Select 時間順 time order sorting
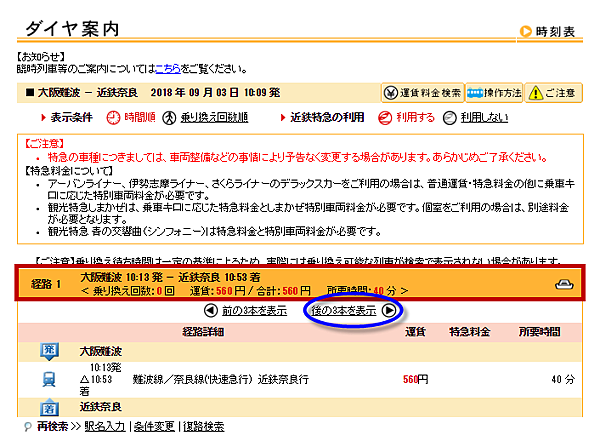The image size is (600, 441). tap(140, 117)
